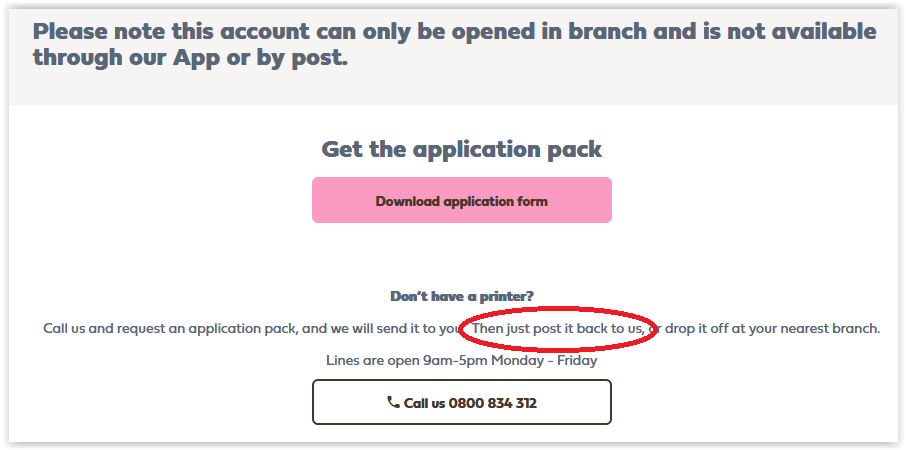Click the Get the application pack heading

pyautogui.click(x=461, y=150)
